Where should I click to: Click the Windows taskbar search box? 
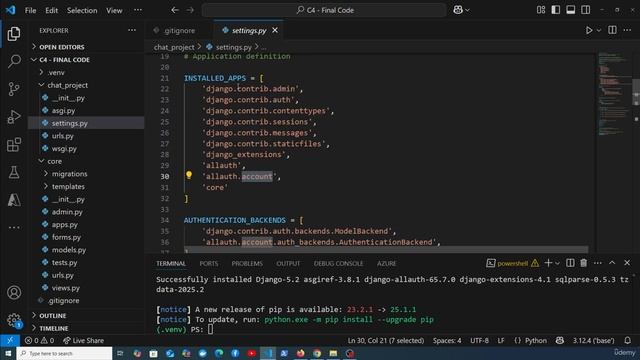point(64,353)
